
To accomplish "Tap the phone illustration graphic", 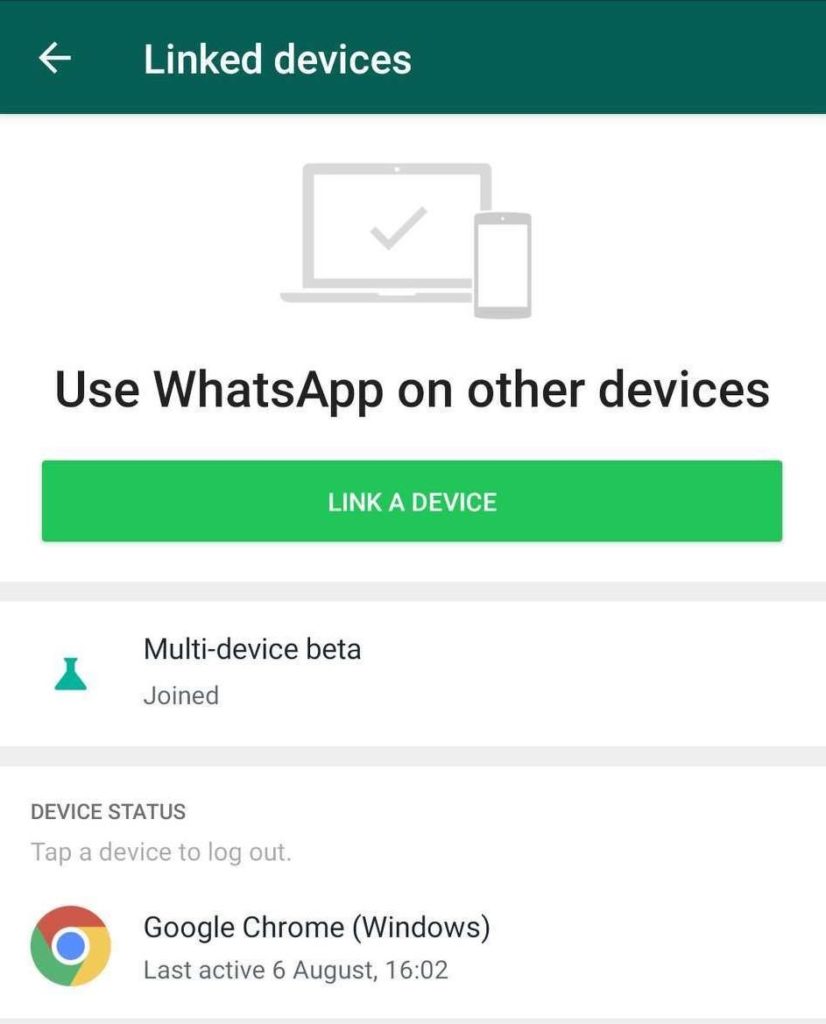I will tap(502, 265).
